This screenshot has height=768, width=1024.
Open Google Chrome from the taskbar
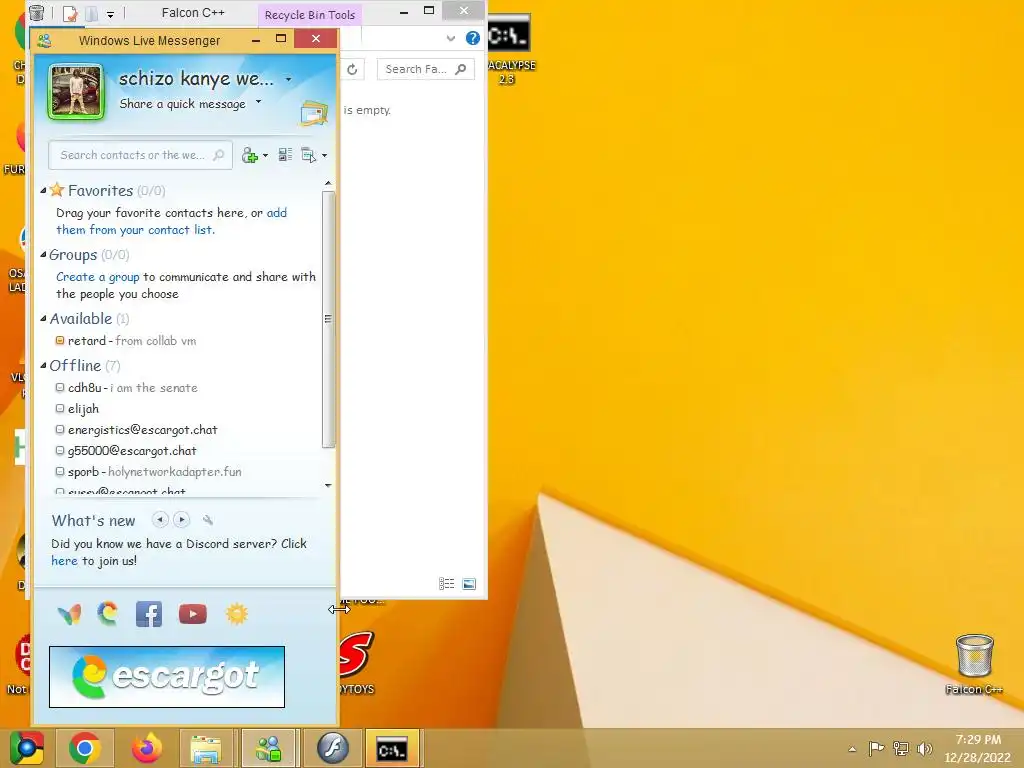point(85,748)
